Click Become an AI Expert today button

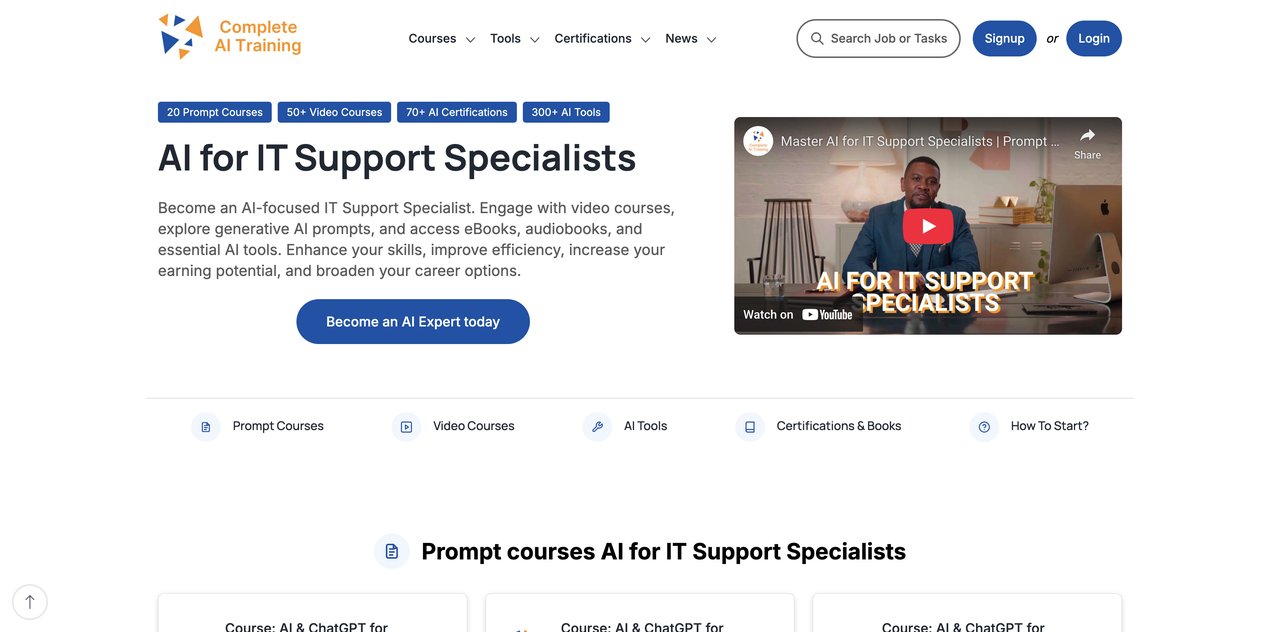tap(413, 322)
